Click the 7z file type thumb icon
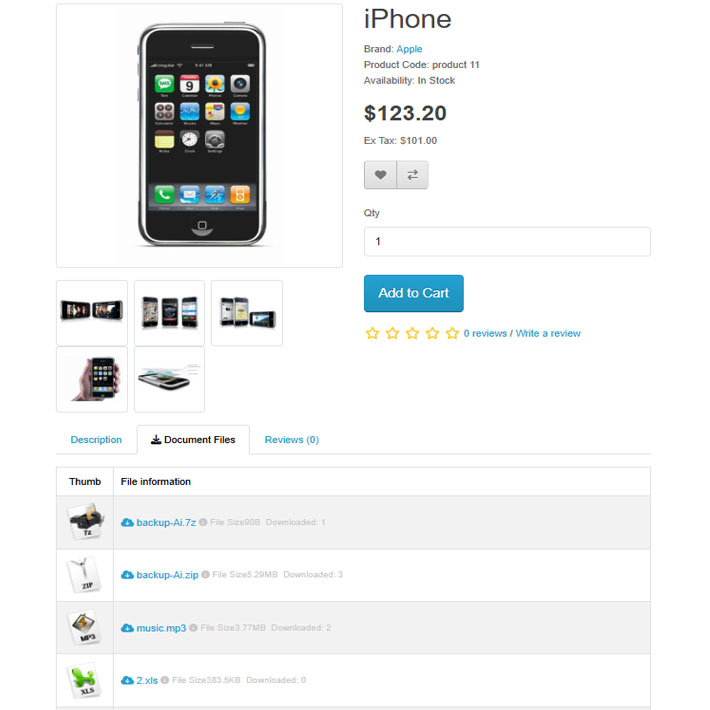This screenshot has height=710, width=710. (85, 522)
